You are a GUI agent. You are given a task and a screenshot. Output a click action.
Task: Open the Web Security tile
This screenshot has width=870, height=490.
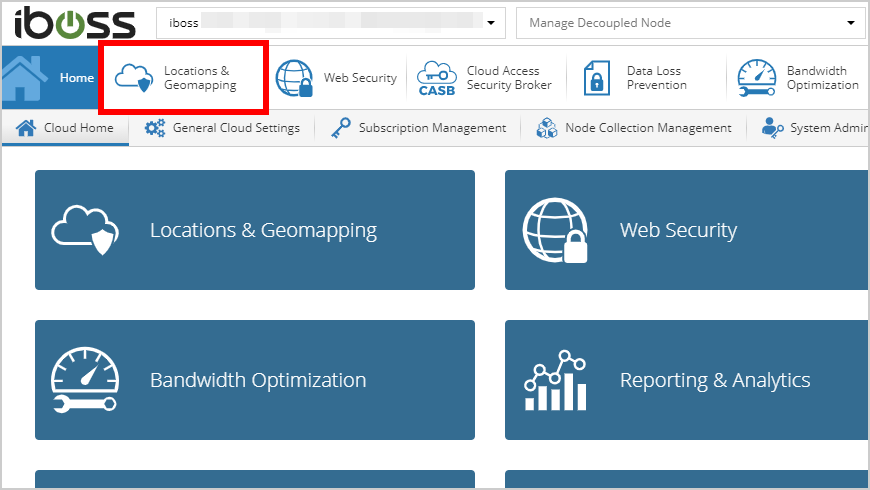point(687,230)
